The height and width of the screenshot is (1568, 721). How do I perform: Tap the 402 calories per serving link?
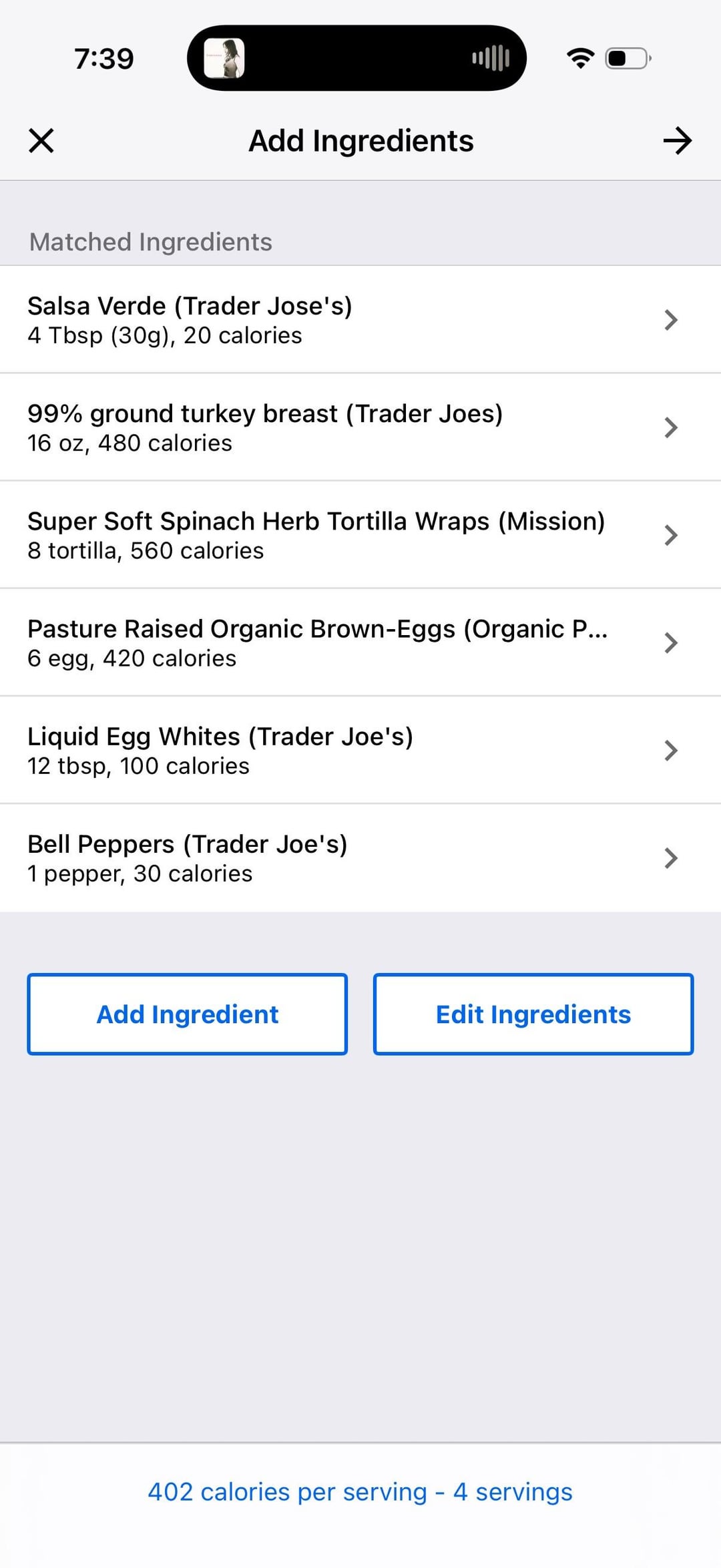click(x=360, y=1491)
